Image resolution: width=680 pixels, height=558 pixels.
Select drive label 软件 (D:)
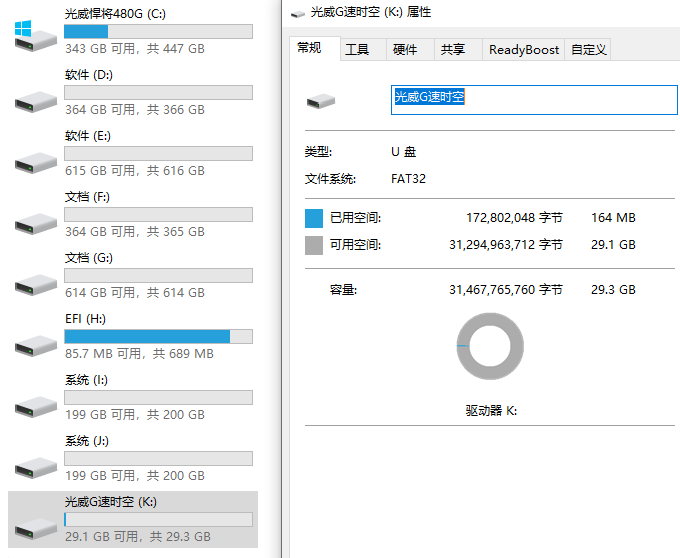(x=88, y=75)
